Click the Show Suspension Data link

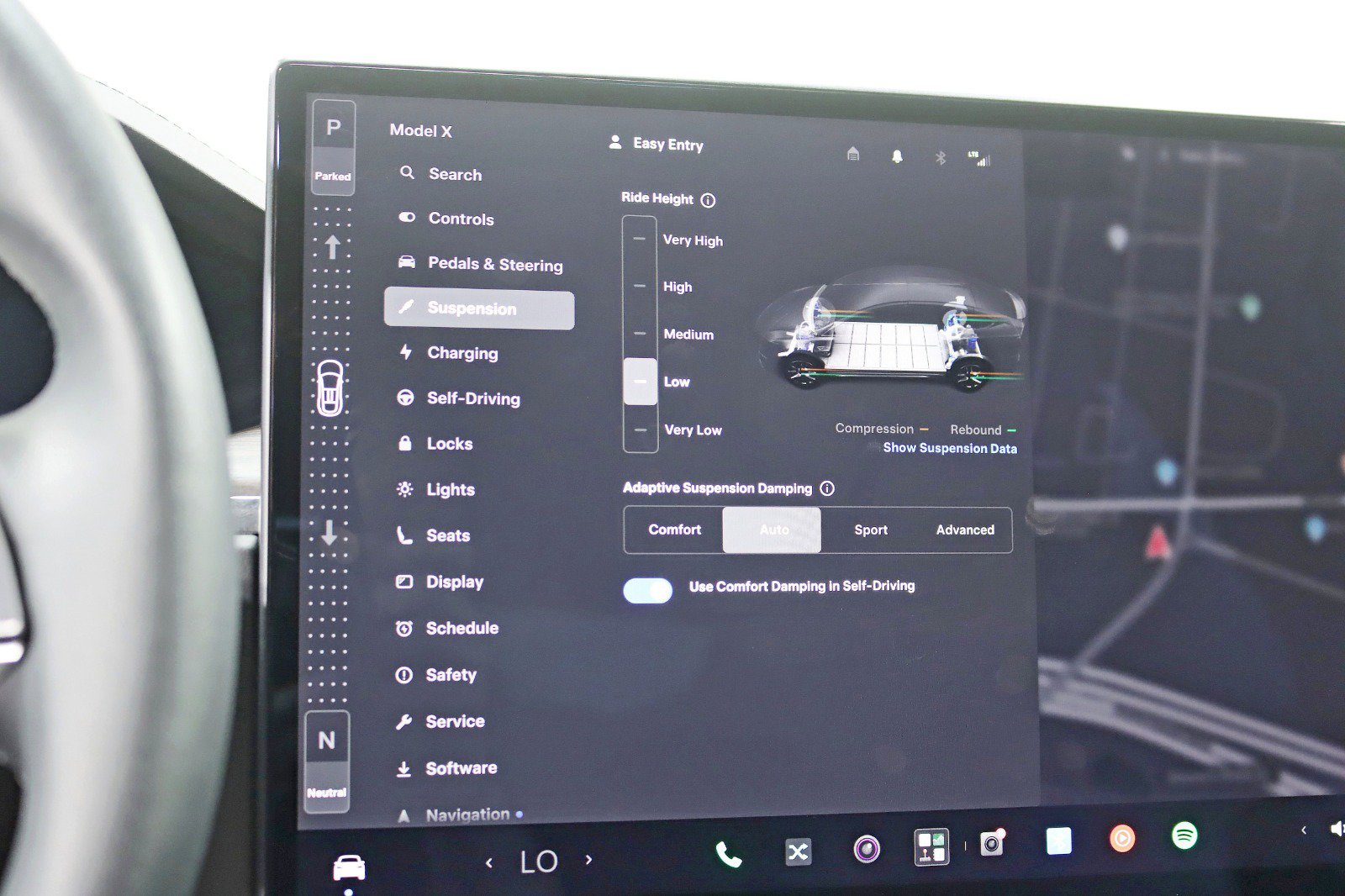coord(950,448)
